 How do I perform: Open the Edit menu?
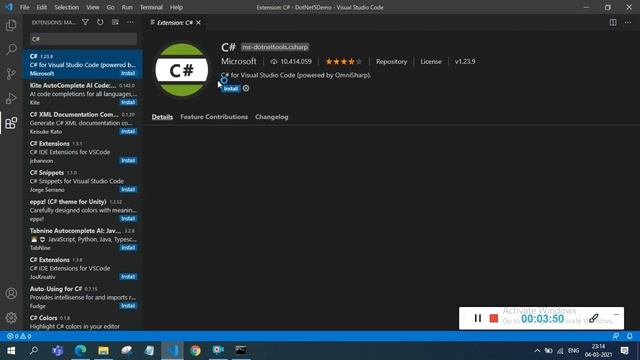coord(42,7)
